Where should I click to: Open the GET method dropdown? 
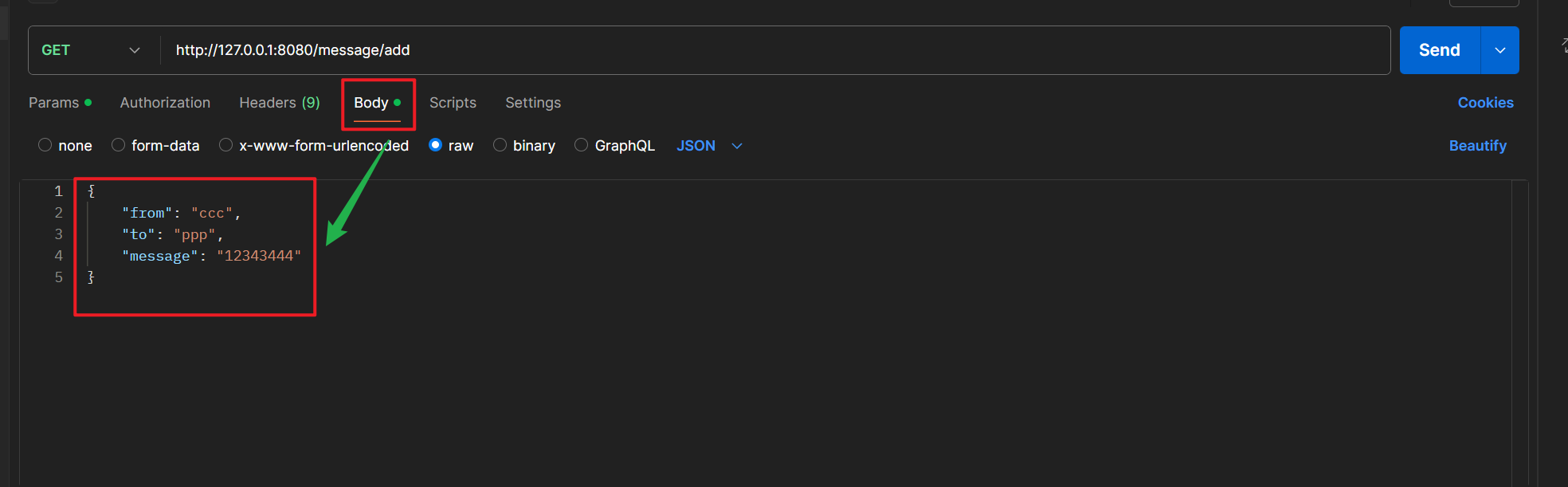pos(91,50)
